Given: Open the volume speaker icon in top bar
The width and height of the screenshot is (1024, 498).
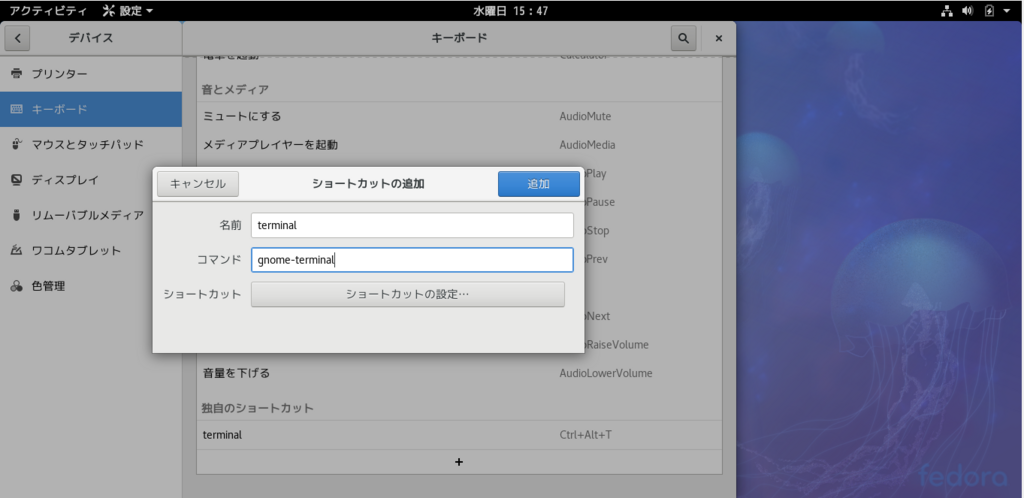Looking at the screenshot, I should (968, 10).
